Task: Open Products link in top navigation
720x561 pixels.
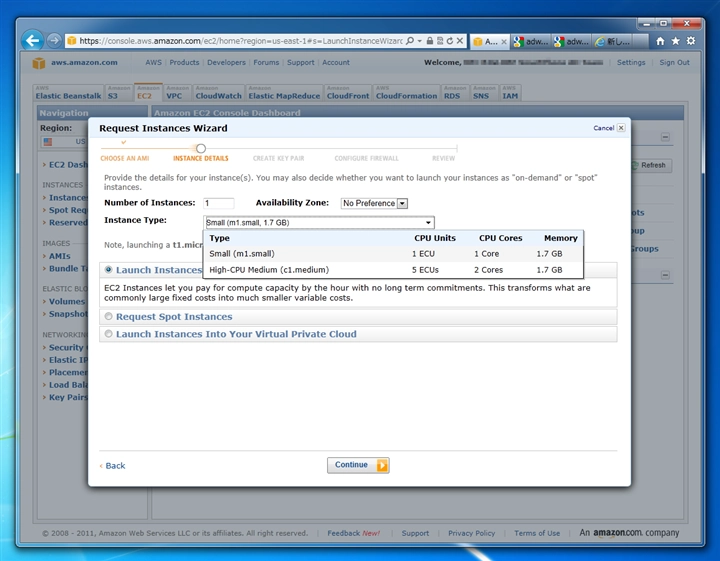Action: 184,62
